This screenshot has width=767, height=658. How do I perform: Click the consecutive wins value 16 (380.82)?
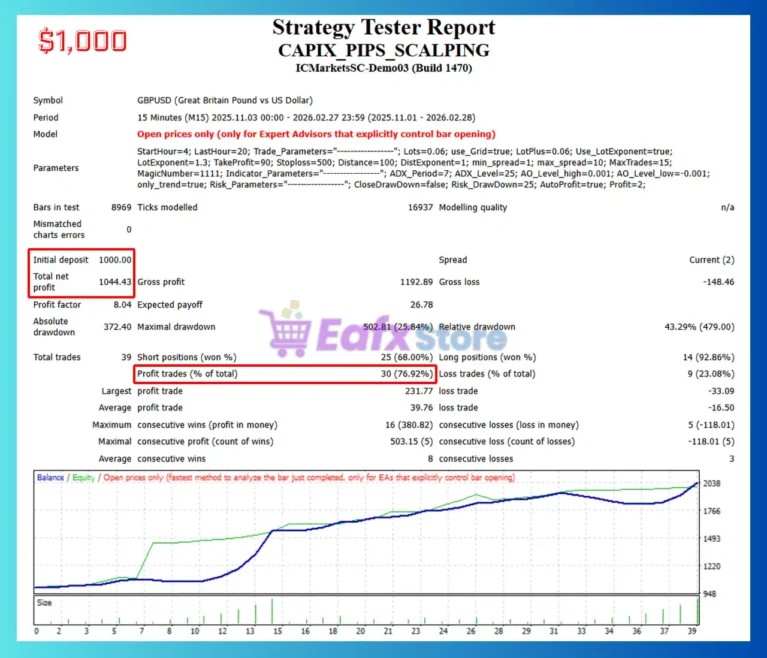(x=409, y=425)
